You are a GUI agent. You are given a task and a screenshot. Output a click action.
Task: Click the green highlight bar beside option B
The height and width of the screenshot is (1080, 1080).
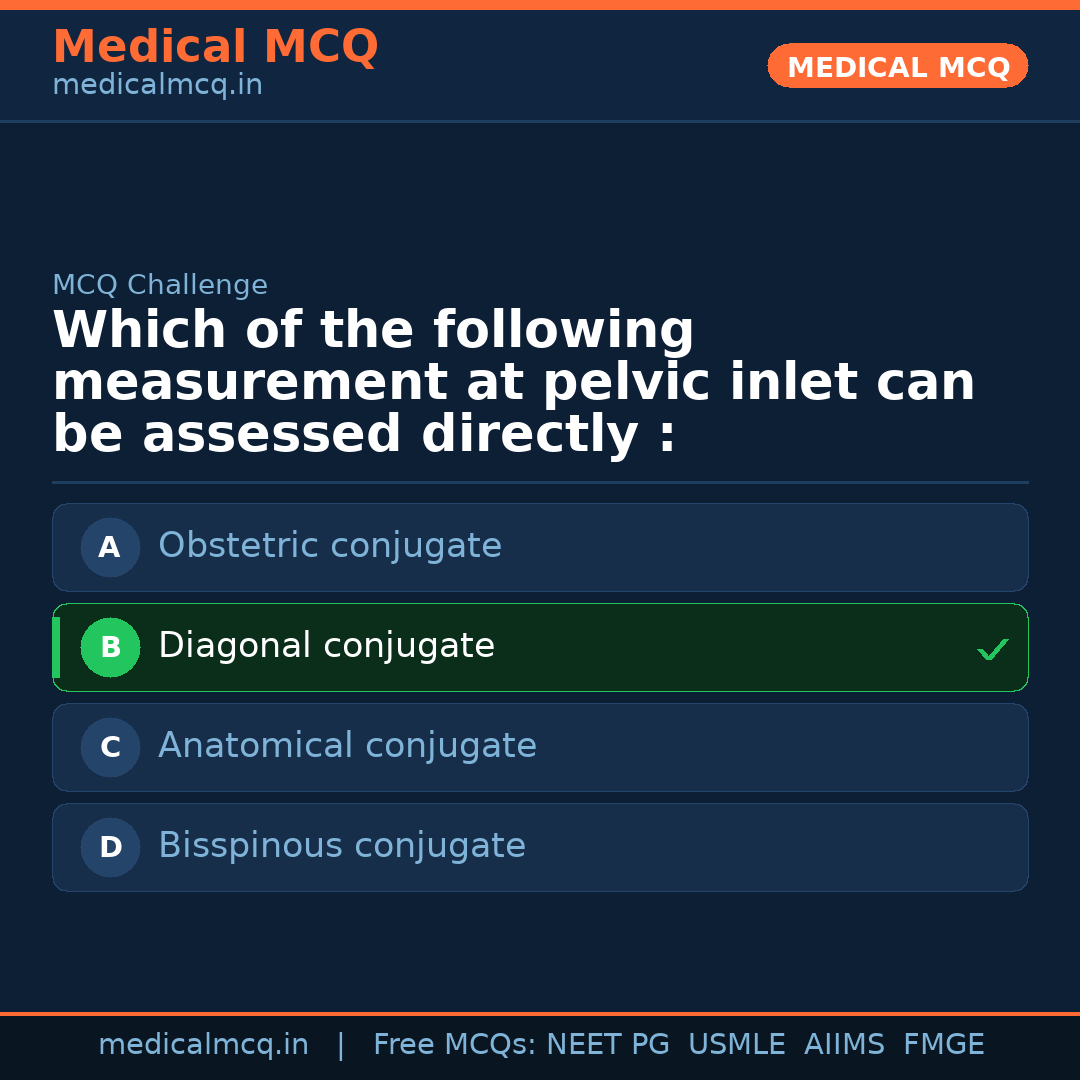56,647
